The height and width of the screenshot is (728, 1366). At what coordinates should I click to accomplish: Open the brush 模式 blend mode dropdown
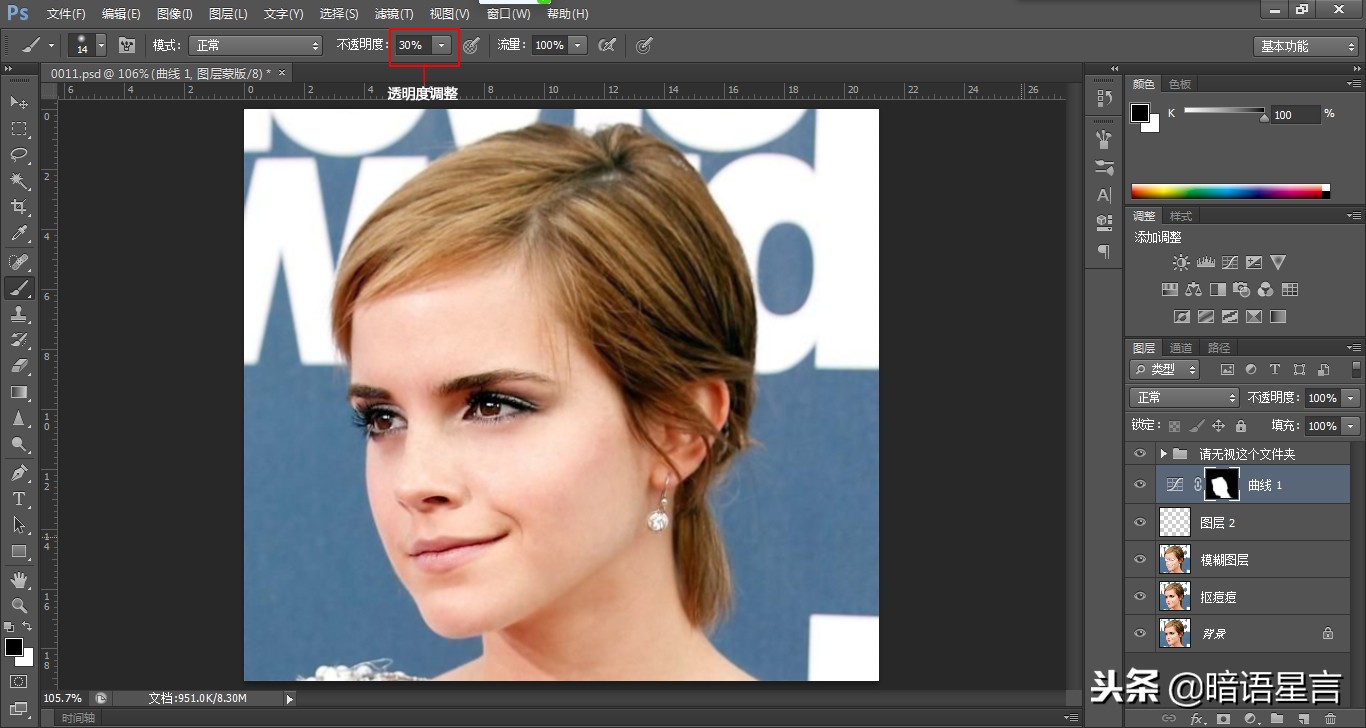(x=256, y=46)
